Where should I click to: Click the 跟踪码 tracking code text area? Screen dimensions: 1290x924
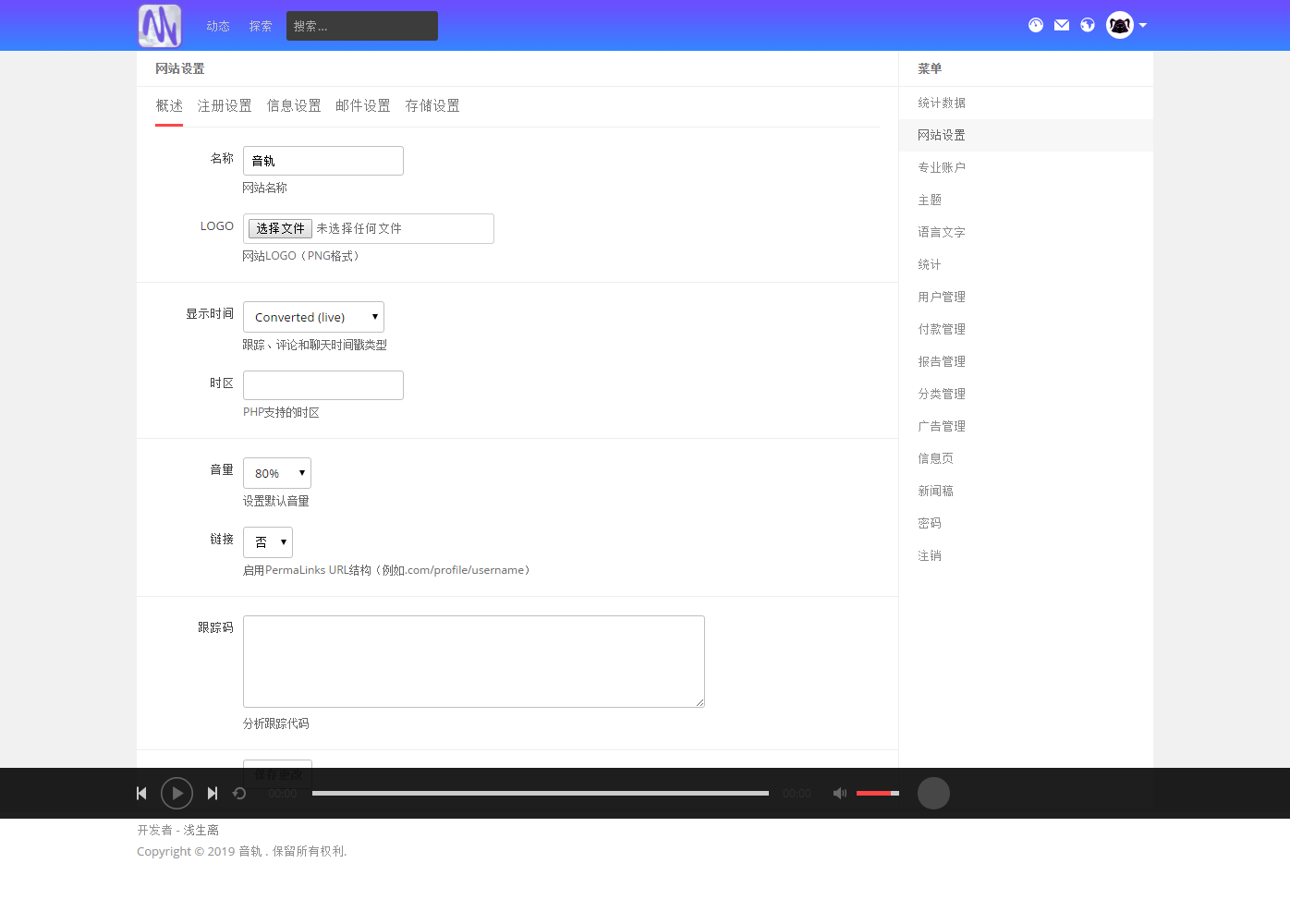pyautogui.click(x=473, y=662)
